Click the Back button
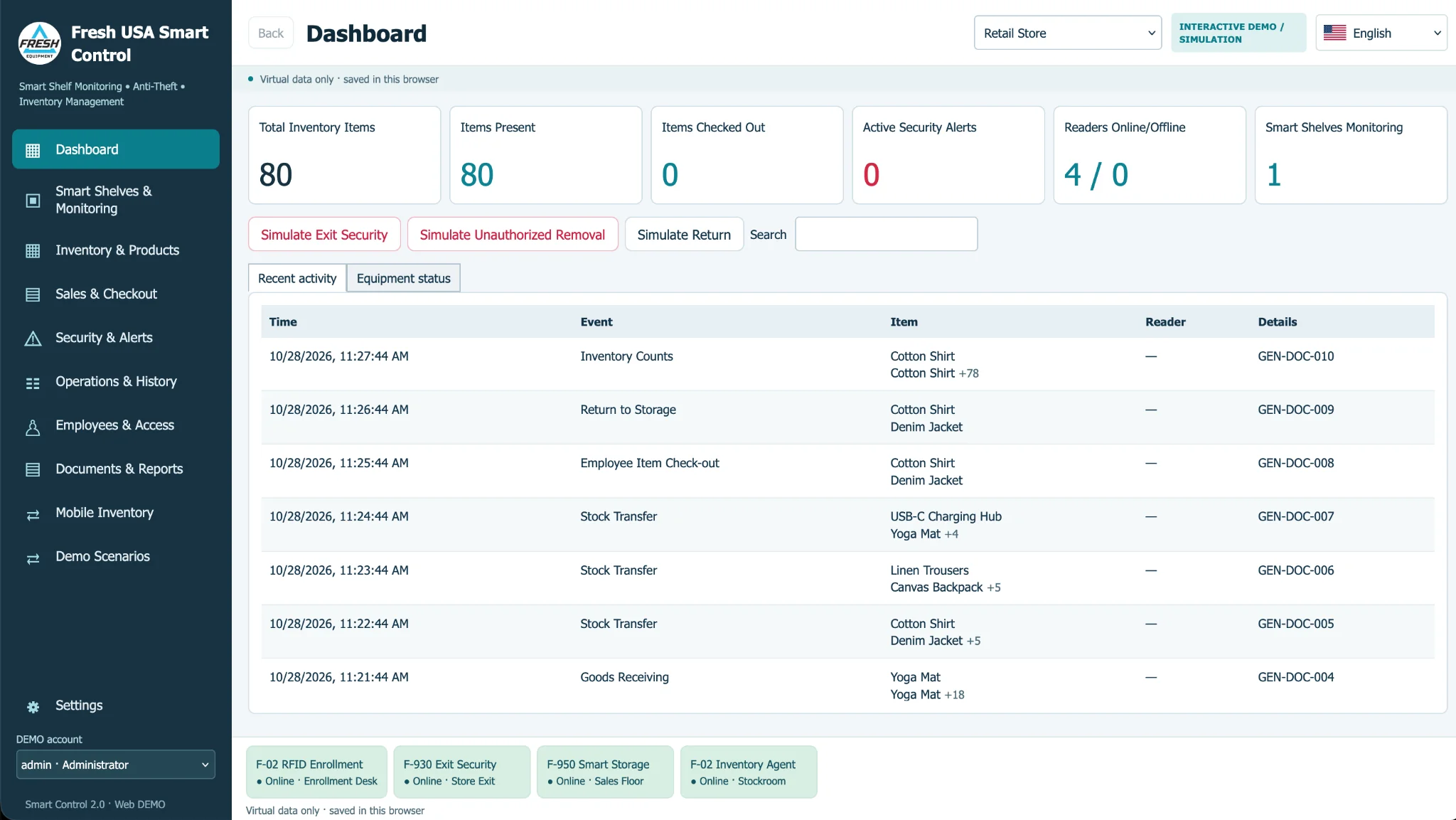Screen dimensions: 1456x820 coord(271,33)
